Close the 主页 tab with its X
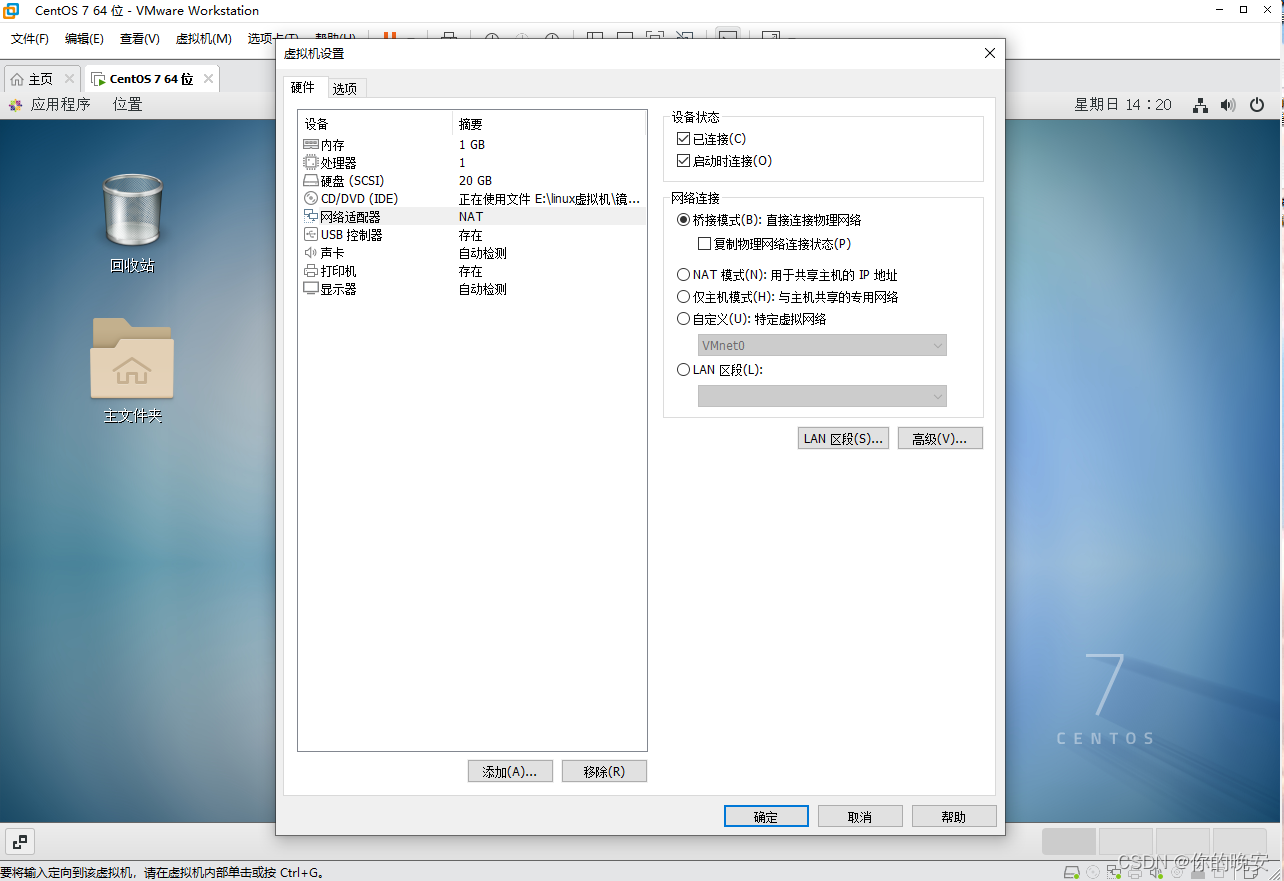 69,79
